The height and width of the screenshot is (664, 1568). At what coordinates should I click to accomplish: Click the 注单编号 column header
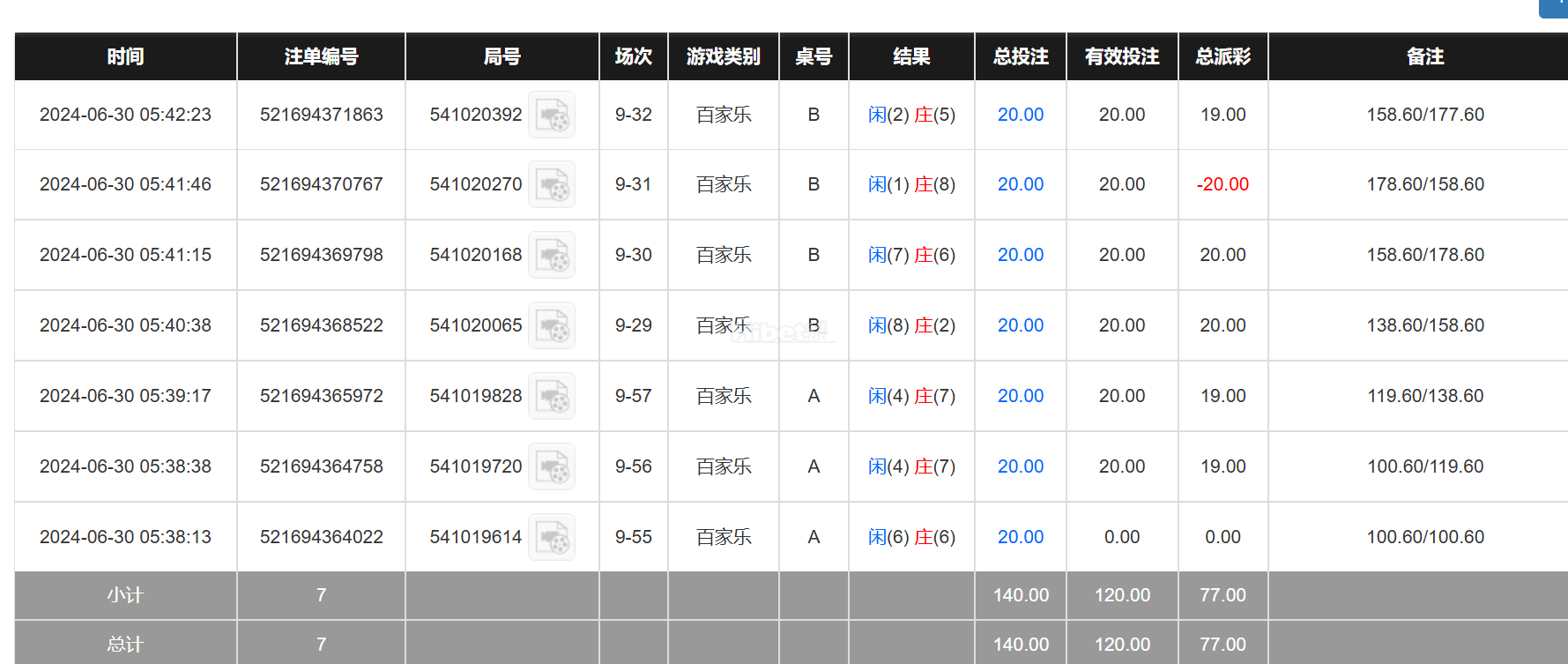321,56
